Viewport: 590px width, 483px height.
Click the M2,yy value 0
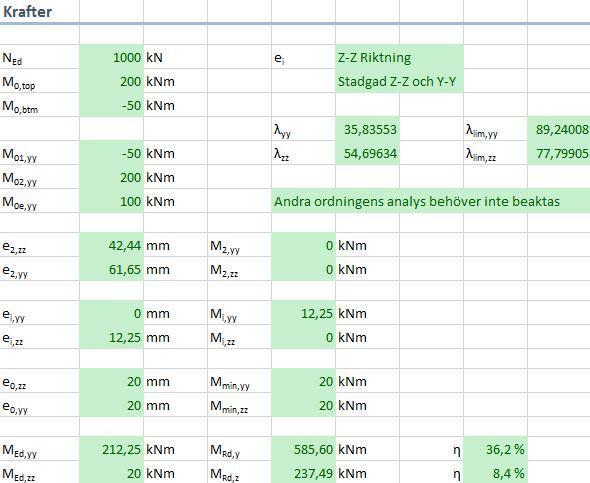coord(303,245)
